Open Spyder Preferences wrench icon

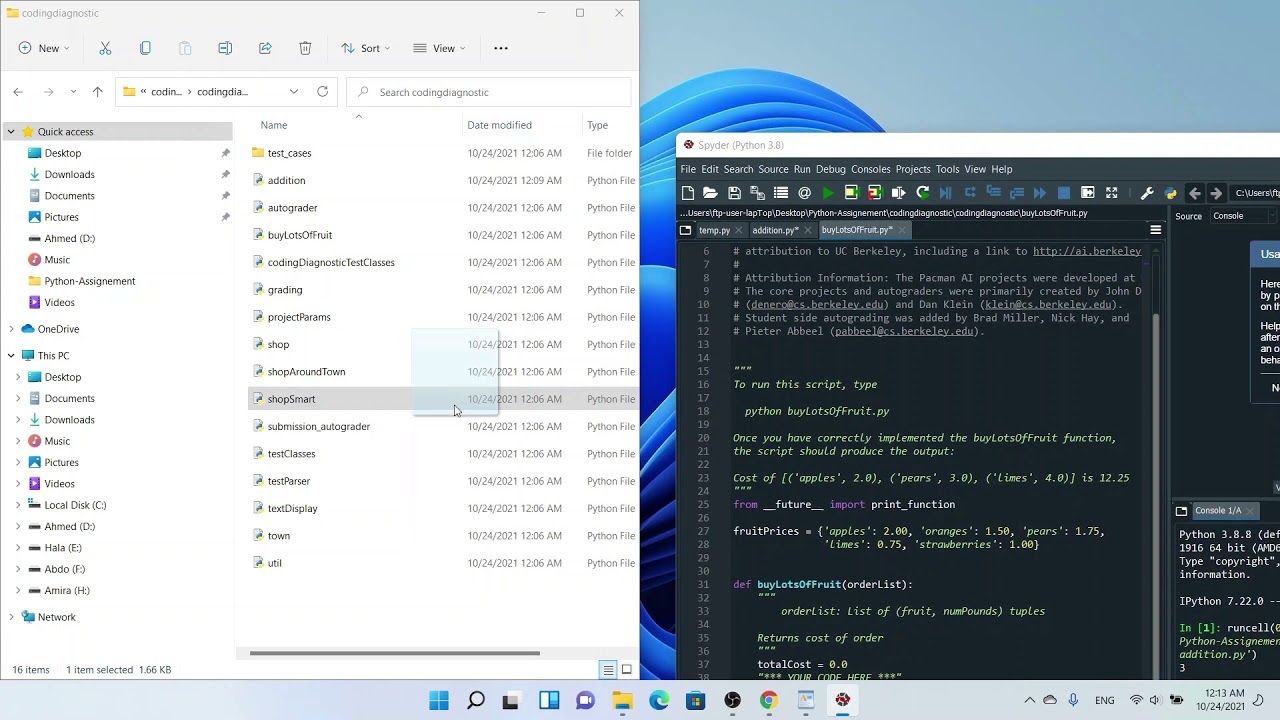pyautogui.click(x=1147, y=193)
